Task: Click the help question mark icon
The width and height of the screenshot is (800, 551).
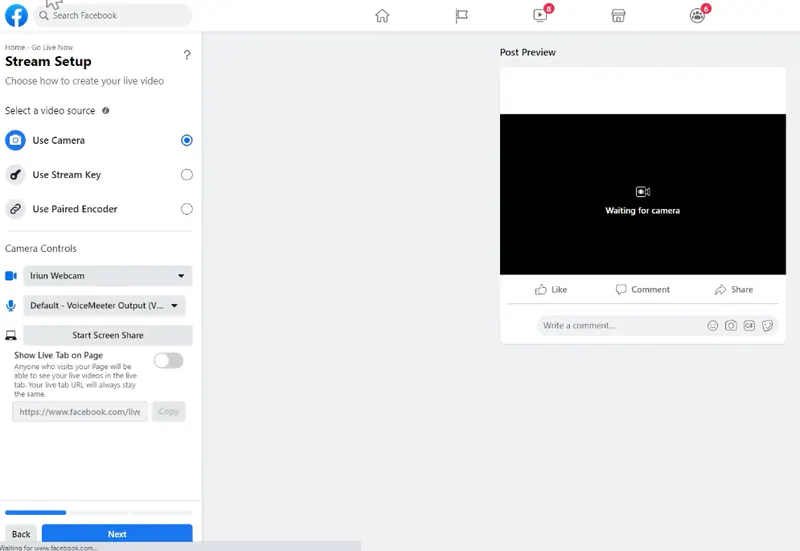Action: coord(187,55)
